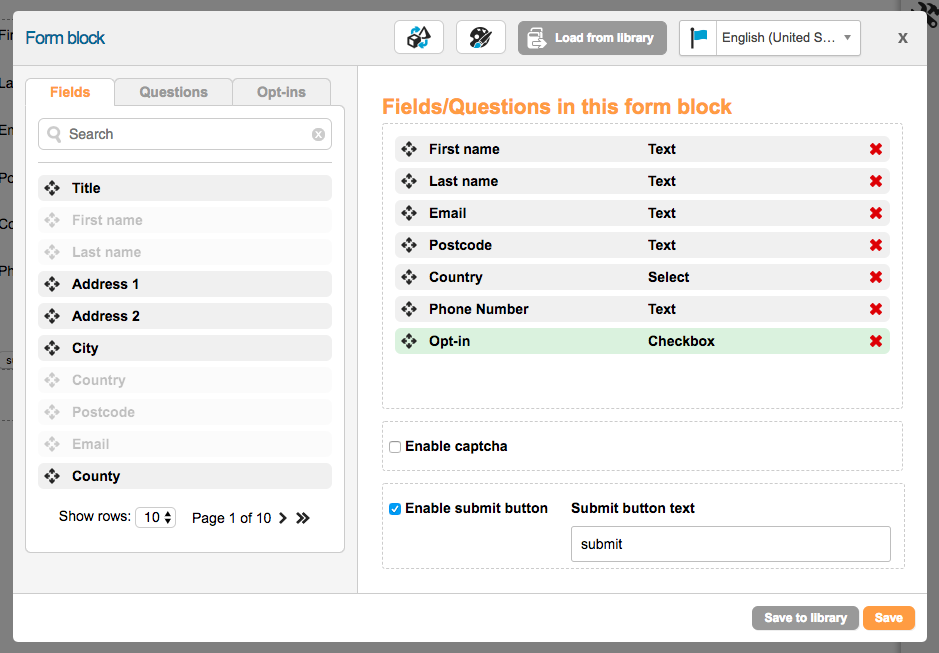
Task: Open the paint palette style button
Action: pyautogui.click(x=481, y=38)
